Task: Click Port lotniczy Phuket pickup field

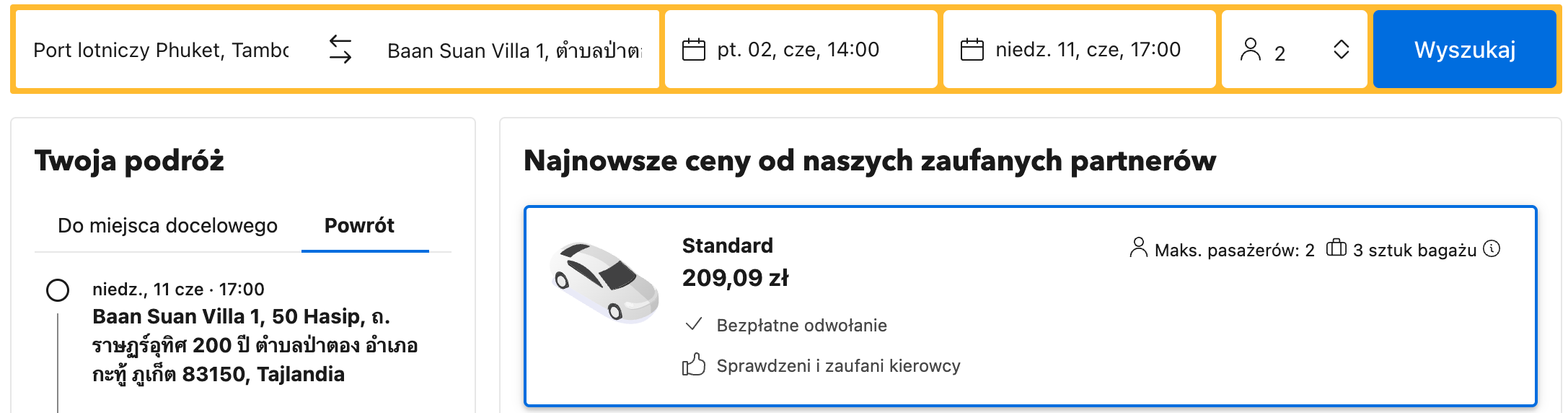Action: [162, 50]
